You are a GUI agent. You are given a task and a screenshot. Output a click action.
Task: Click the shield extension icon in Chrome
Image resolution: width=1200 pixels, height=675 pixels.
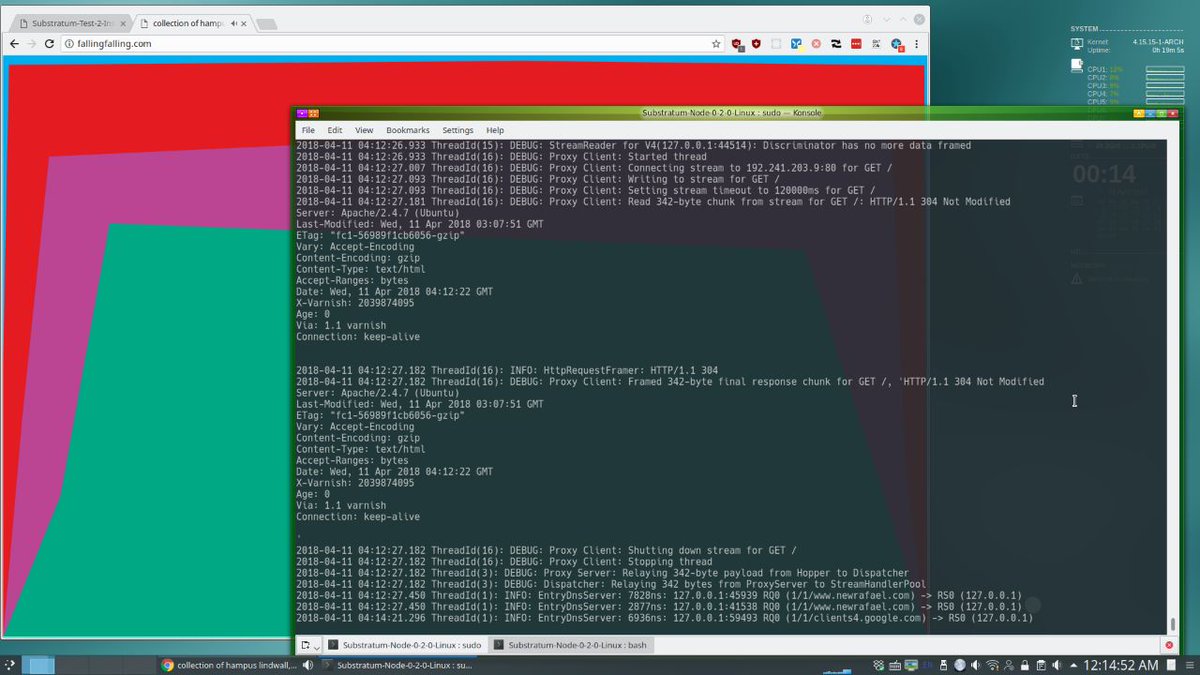click(x=756, y=44)
